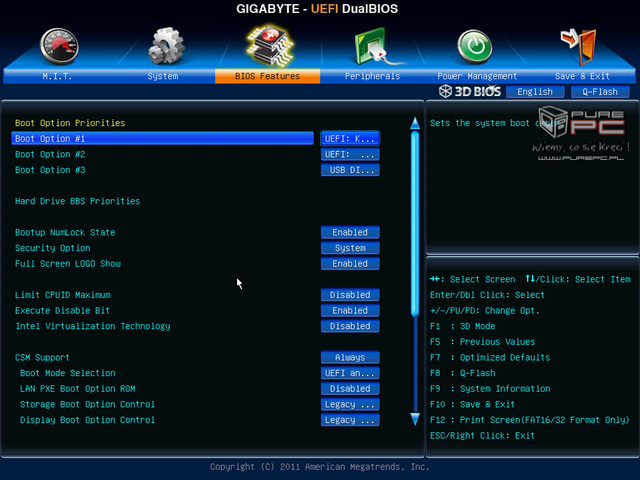Image resolution: width=640 pixels, height=480 pixels.
Task: Select the BIOS Features tab
Action: pos(267,76)
